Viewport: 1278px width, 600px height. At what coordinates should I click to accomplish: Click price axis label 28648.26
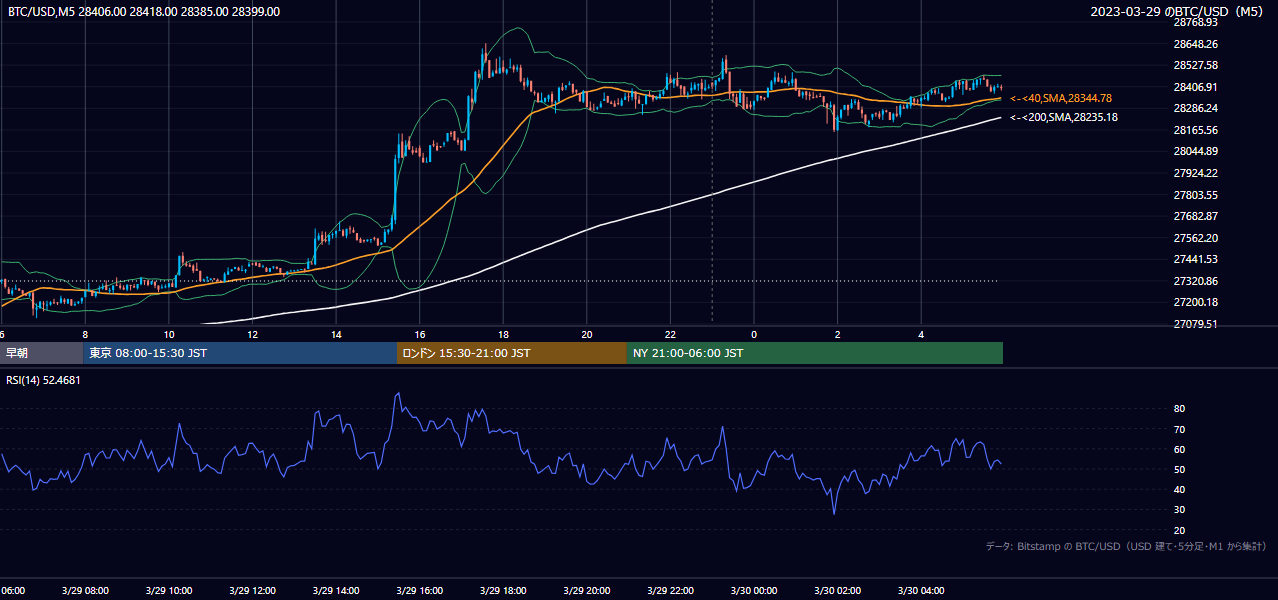(x=1195, y=44)
